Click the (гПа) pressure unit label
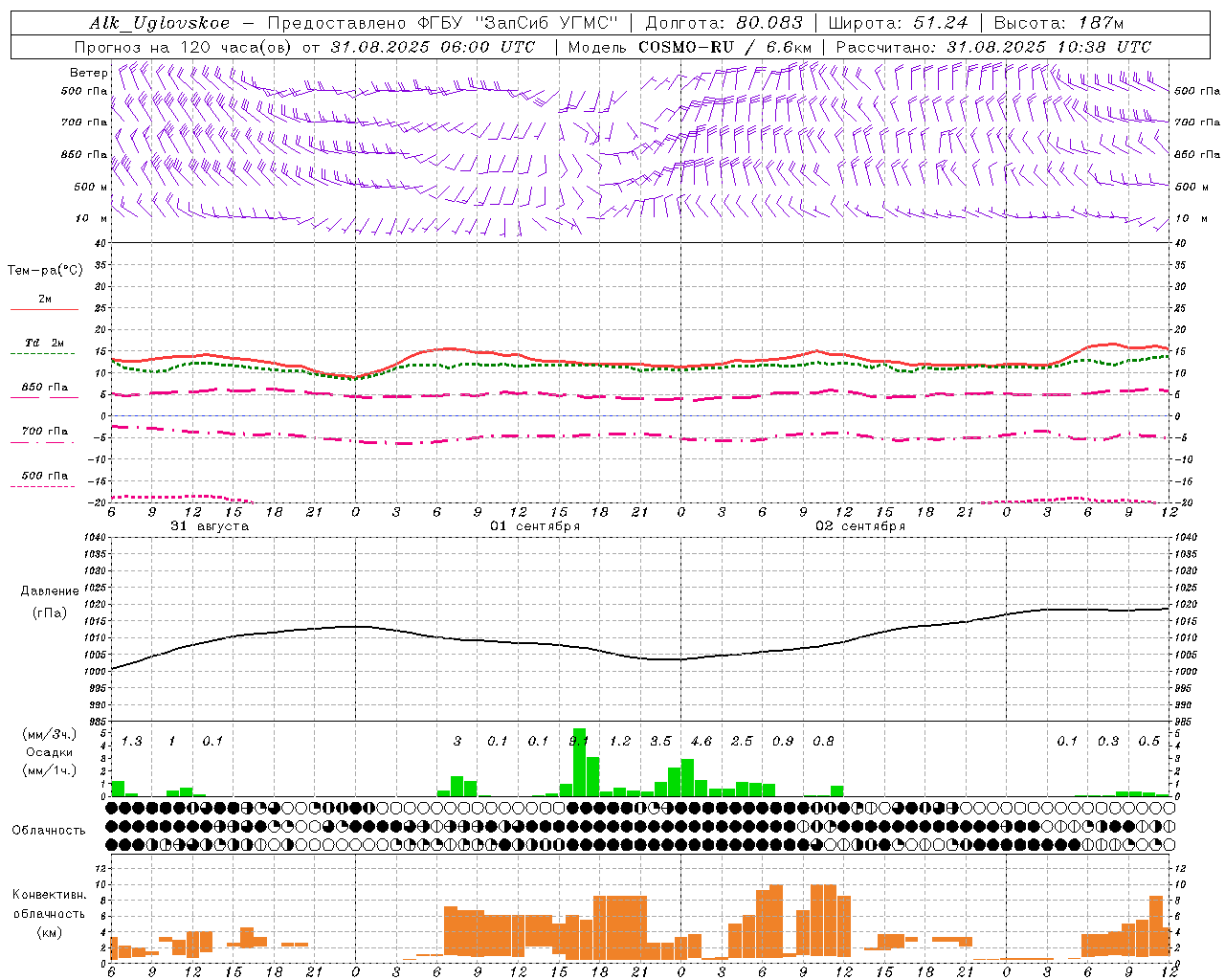 coord(50,613)
